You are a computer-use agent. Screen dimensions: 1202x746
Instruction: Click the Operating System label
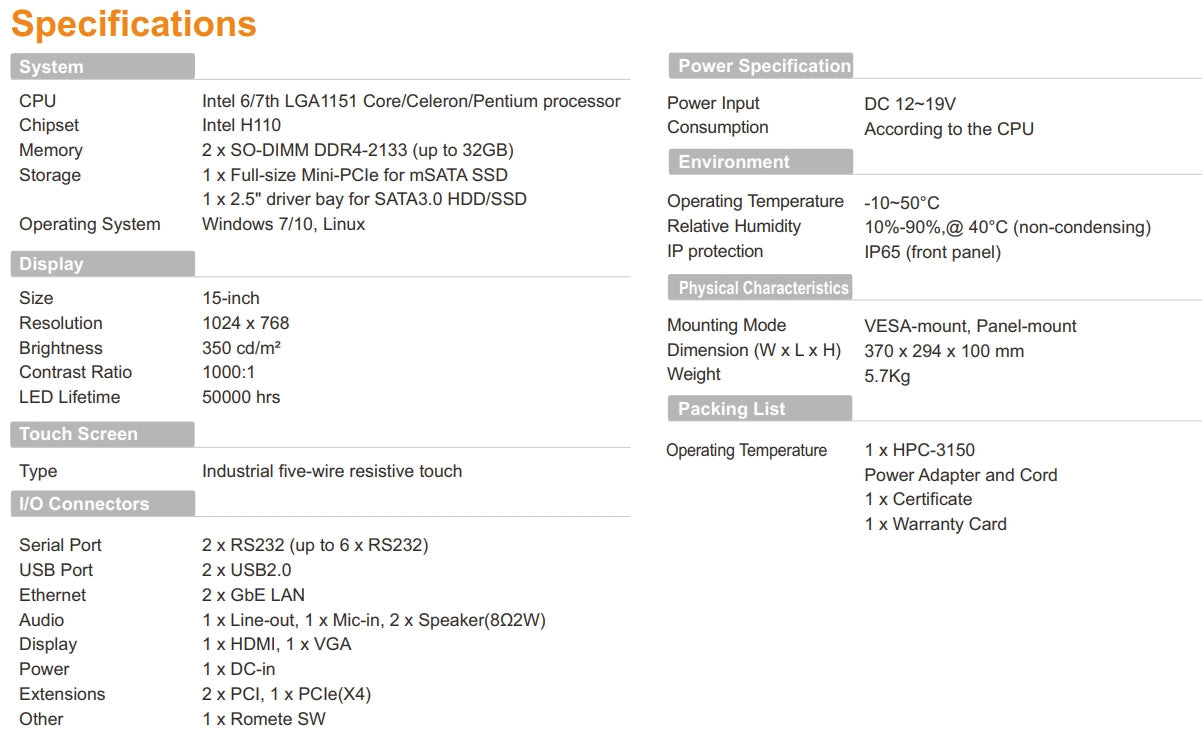pos(89,224)
